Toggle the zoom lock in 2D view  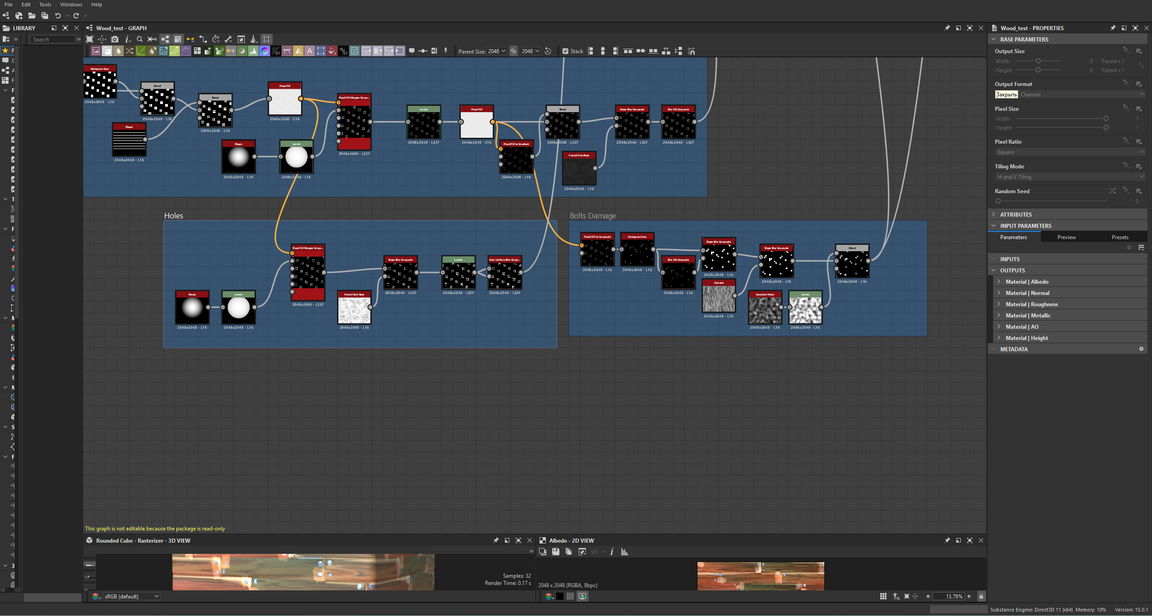[x=980, y=596]
